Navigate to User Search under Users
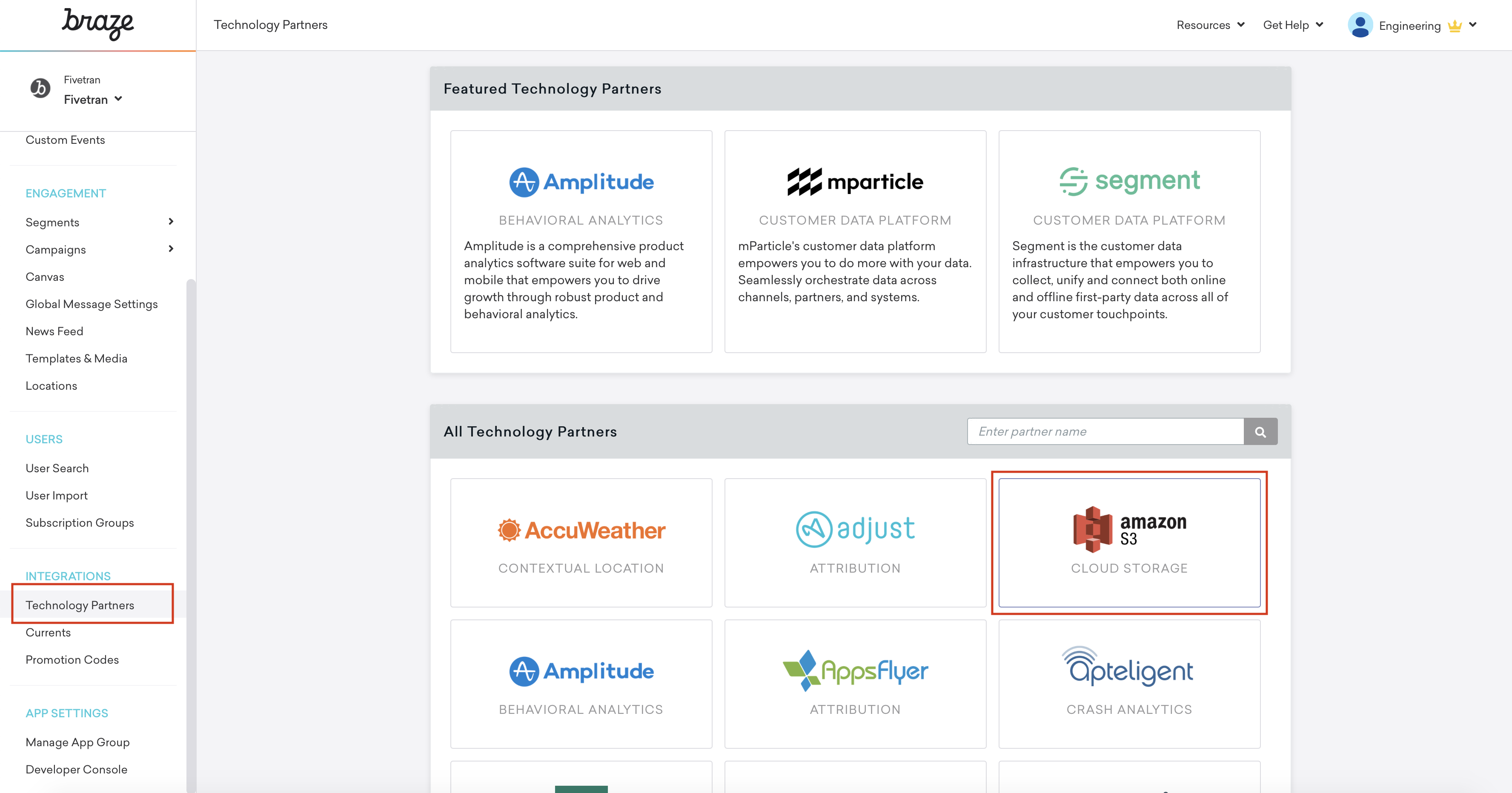1512x793 pixels. (x=57, y=468)
